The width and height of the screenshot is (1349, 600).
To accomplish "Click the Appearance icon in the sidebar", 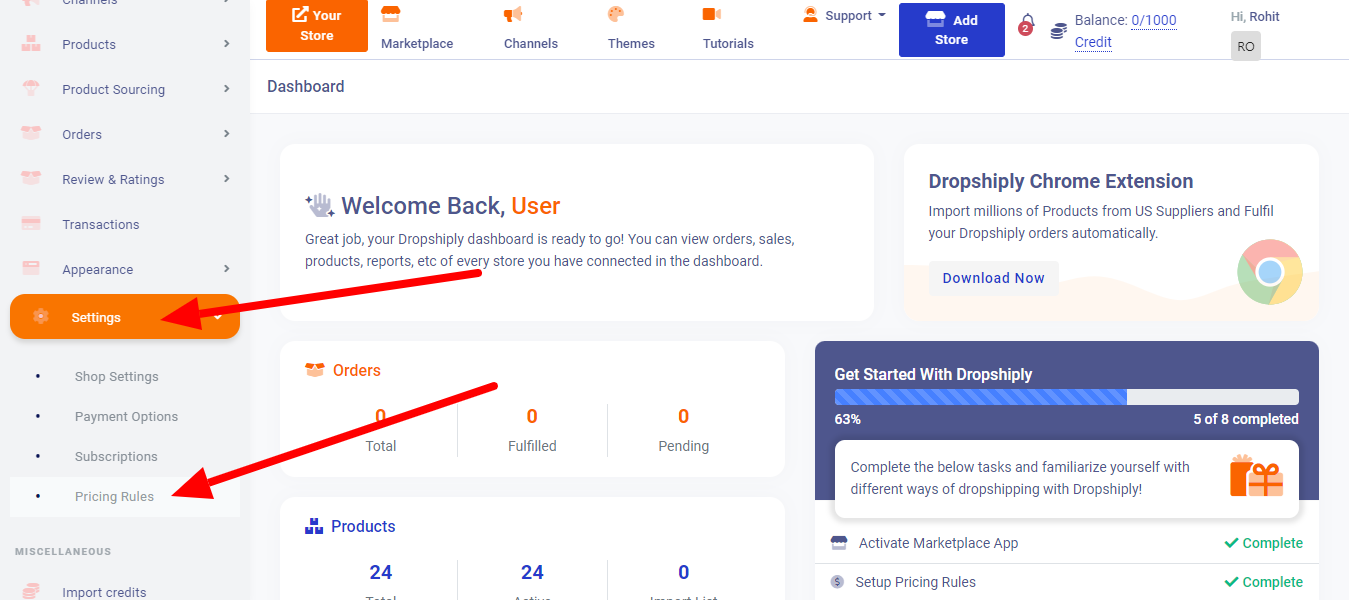I will [31, 269].
